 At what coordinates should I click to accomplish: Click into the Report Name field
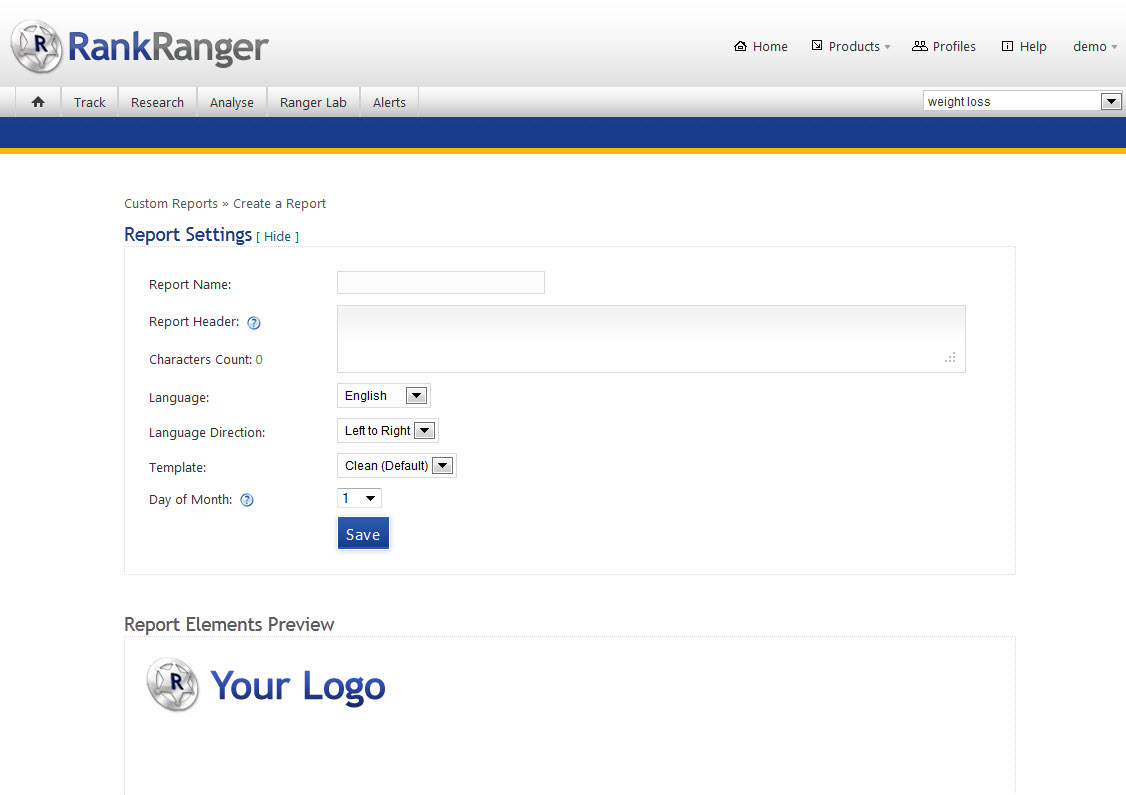click(x=441, y=283)
